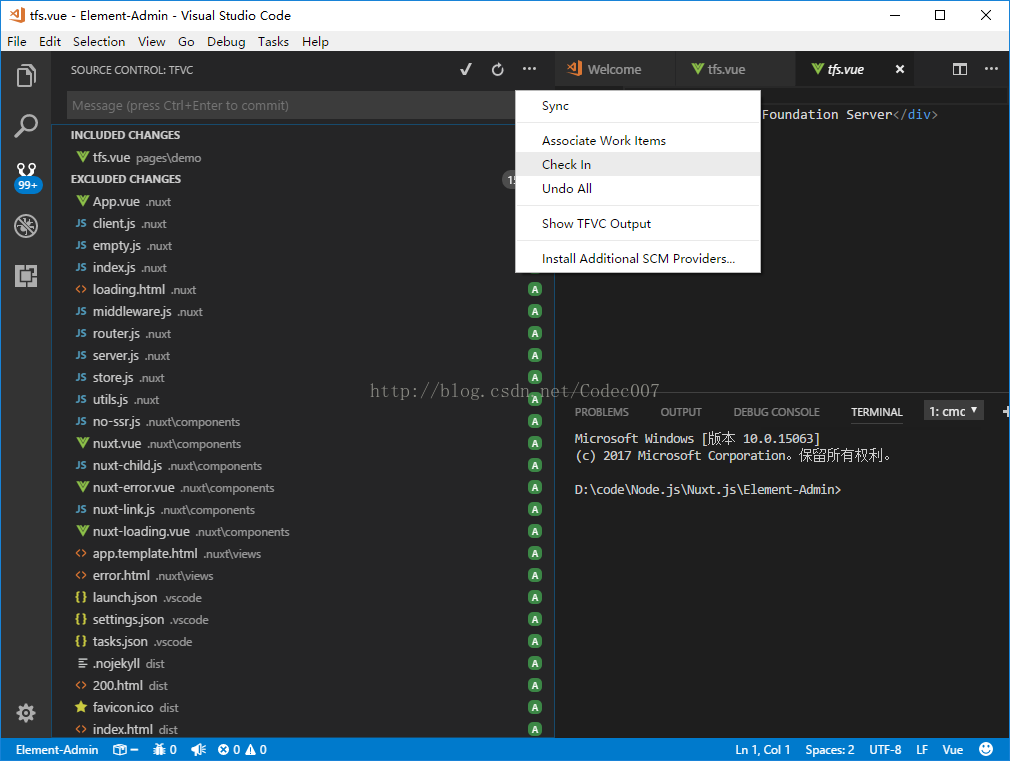Image resolution: width=1010 pixels, height=761 pixels.
Task: Click LF line ending in status bar
Action: [x=922, y=749]
